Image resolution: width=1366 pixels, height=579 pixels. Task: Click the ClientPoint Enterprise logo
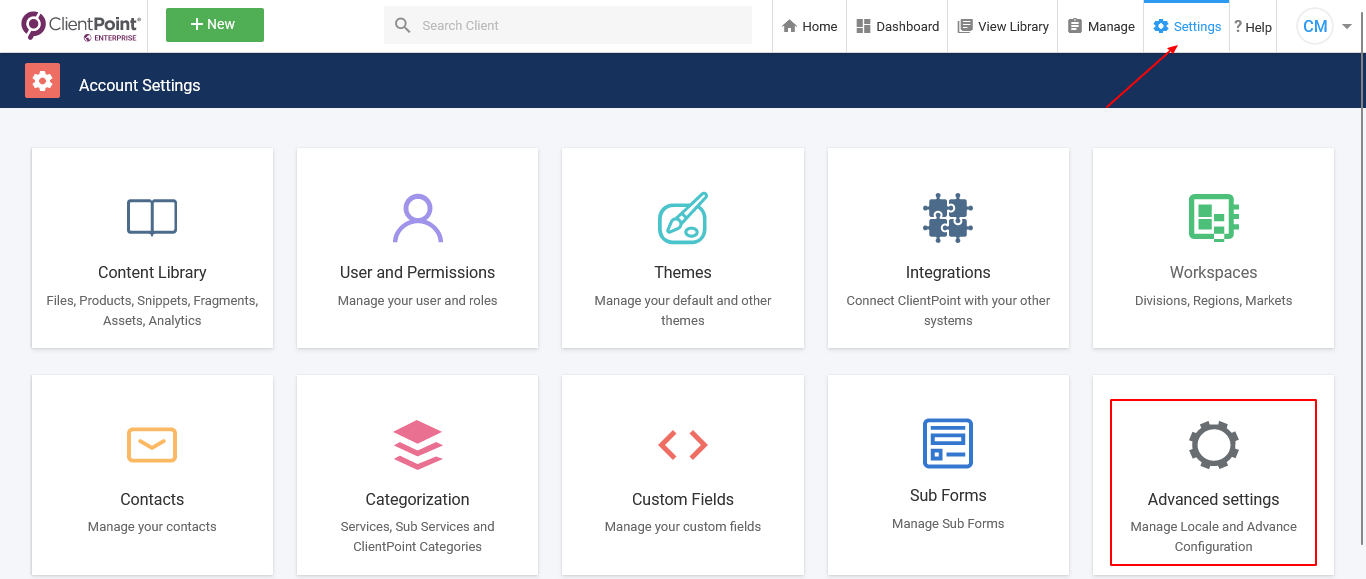click(81, 26)
